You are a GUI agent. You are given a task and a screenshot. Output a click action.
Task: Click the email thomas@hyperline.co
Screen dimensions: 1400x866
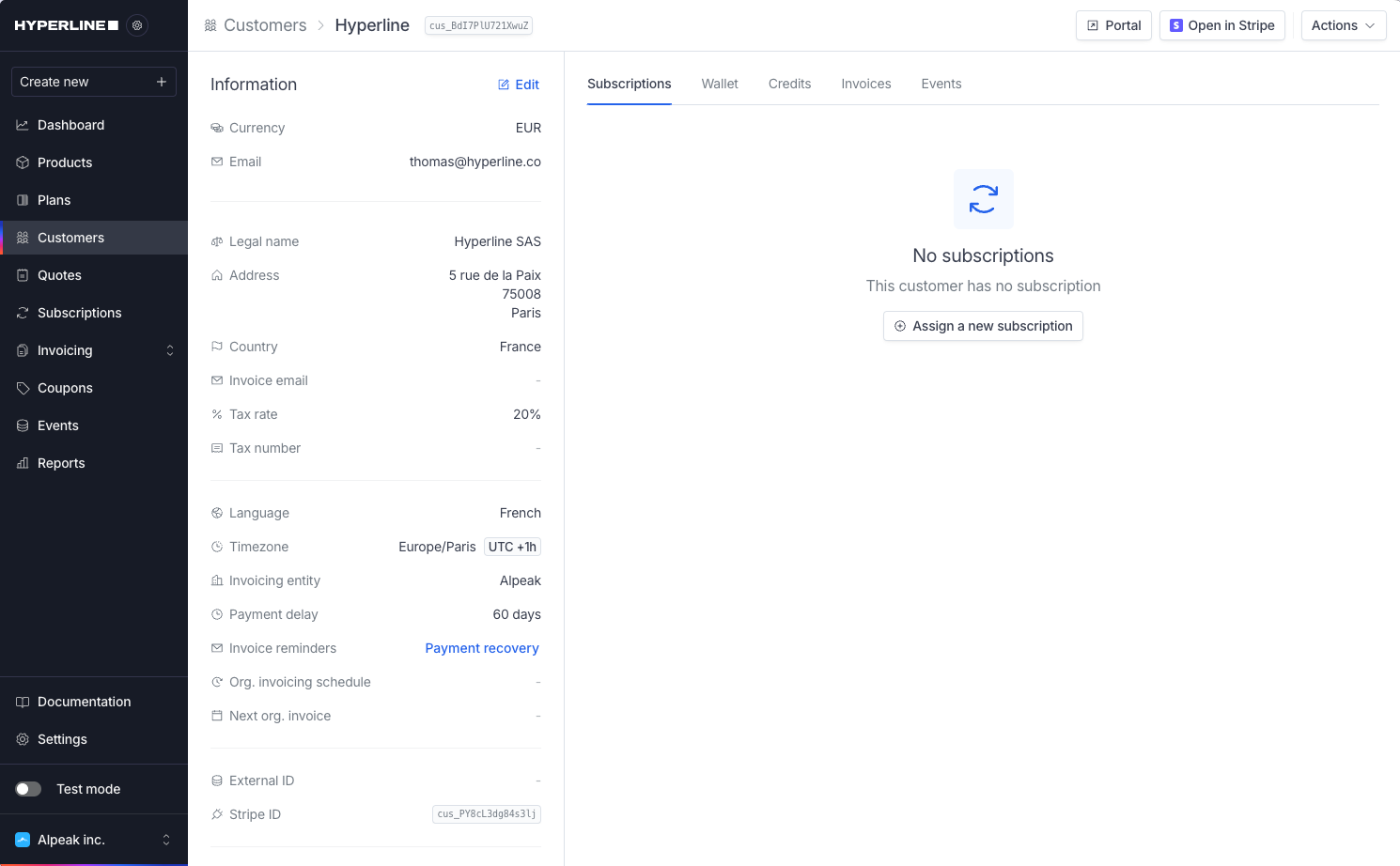tap(474, 162)
